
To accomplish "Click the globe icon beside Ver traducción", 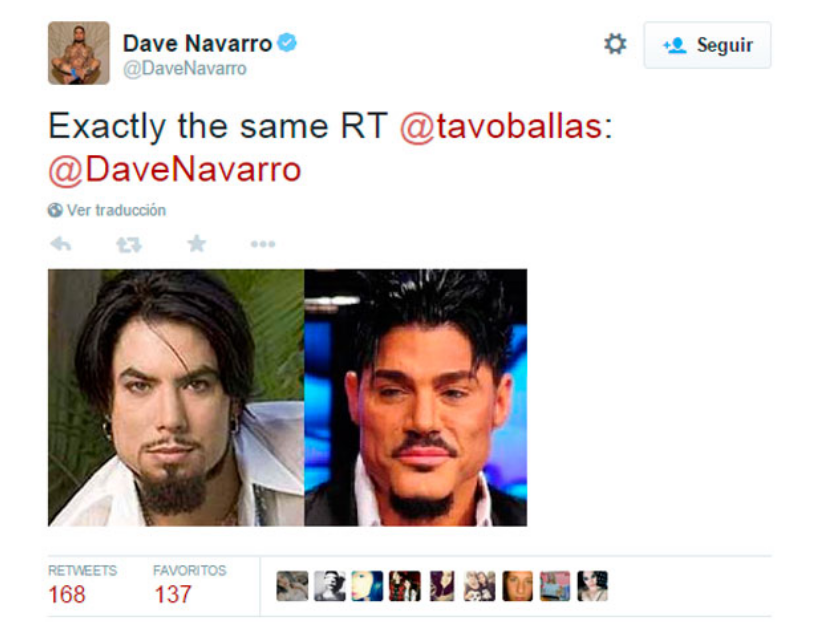I will coord(55,210).
